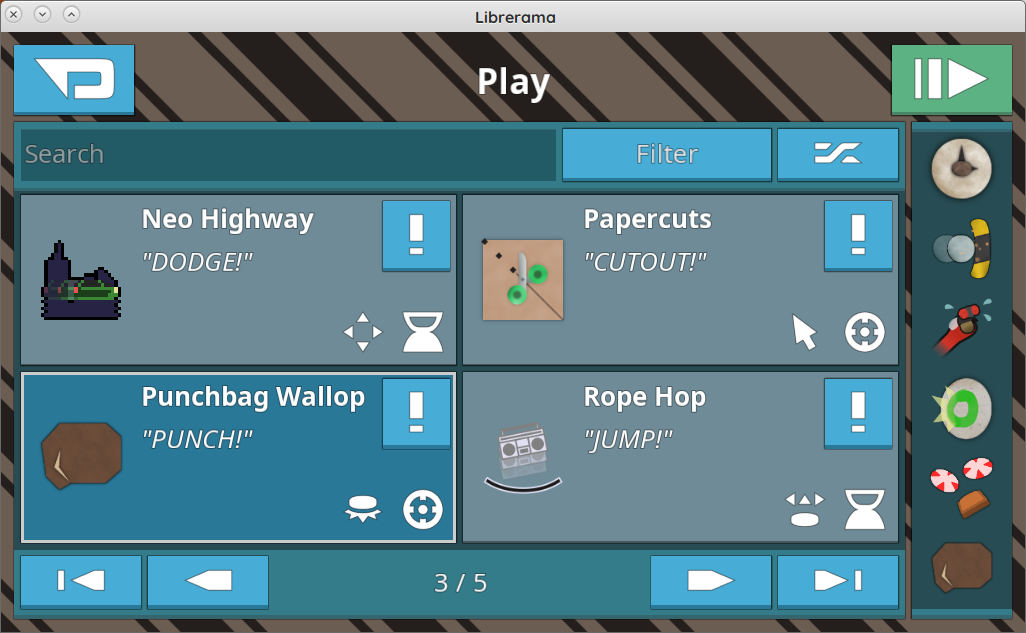Image resolution: width=1026 pixels, height=633 pixels.
Task: Jump to the first page
Action: pyautogui.click(x=80, y=581)
